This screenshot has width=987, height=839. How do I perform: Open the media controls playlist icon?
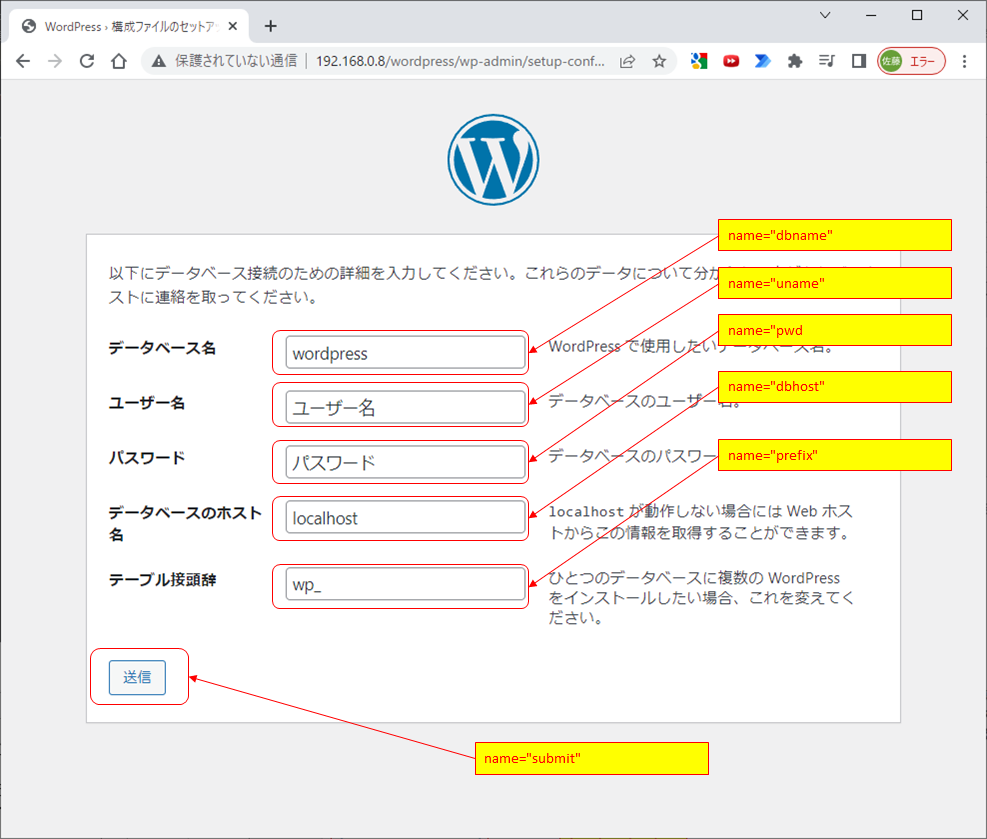[826, 61]
